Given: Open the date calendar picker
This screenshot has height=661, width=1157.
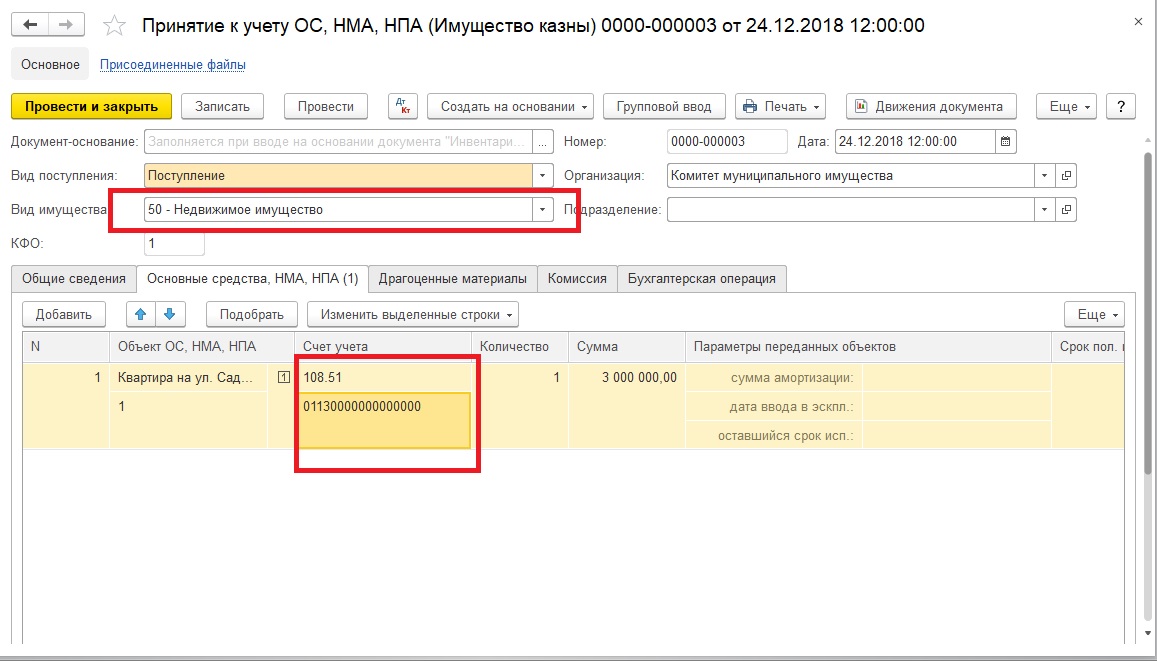Looking at the screenshot, I should 1006,141.
